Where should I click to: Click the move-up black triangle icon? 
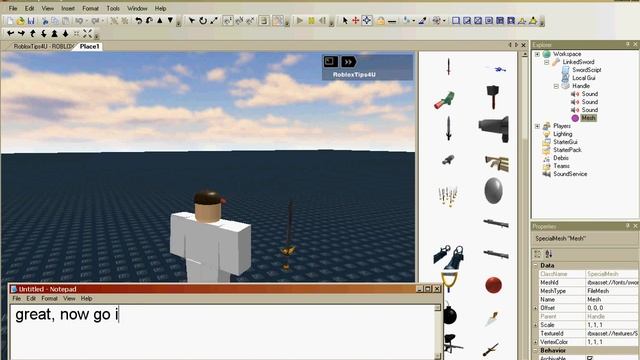tap(160, 20)
